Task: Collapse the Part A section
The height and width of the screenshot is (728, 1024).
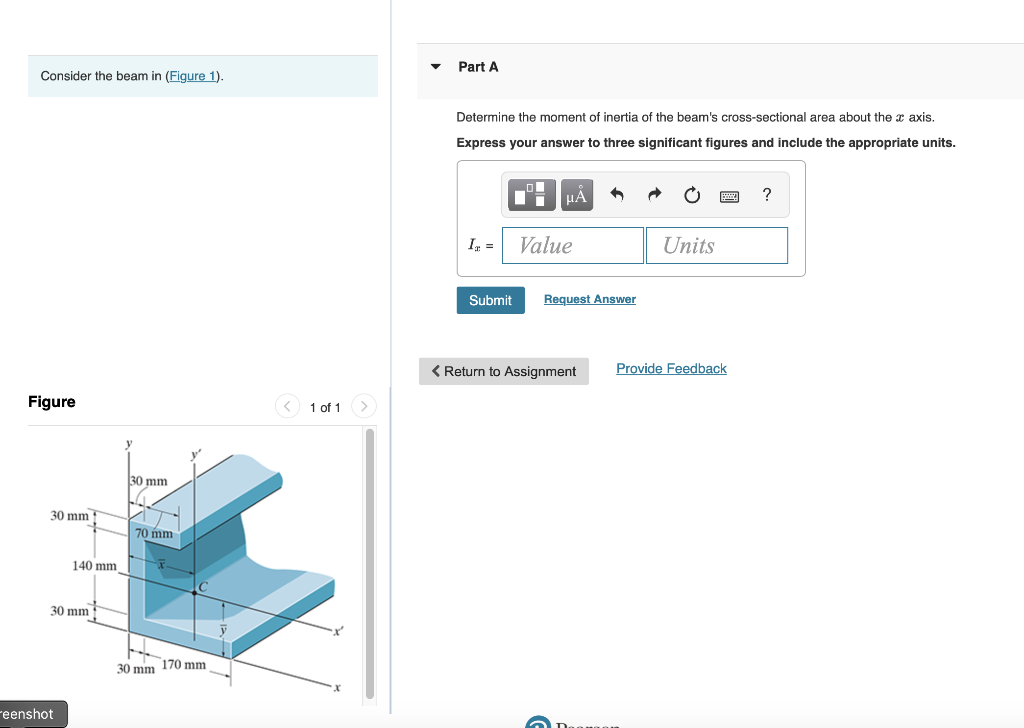Action: 435,66
